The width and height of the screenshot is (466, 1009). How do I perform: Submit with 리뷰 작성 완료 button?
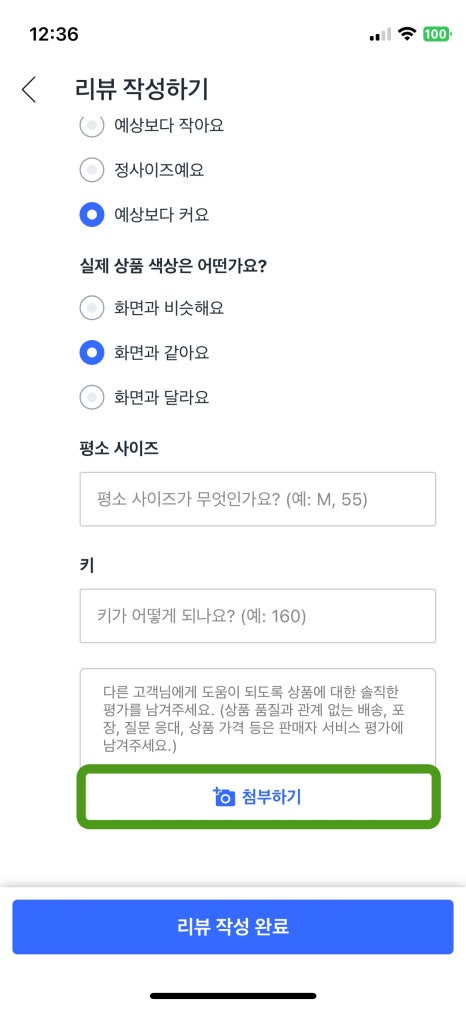click(233, 927)
